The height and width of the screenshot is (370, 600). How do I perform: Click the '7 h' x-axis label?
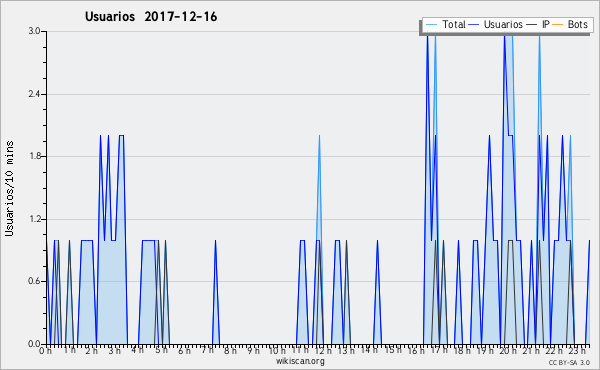(207, 350)
